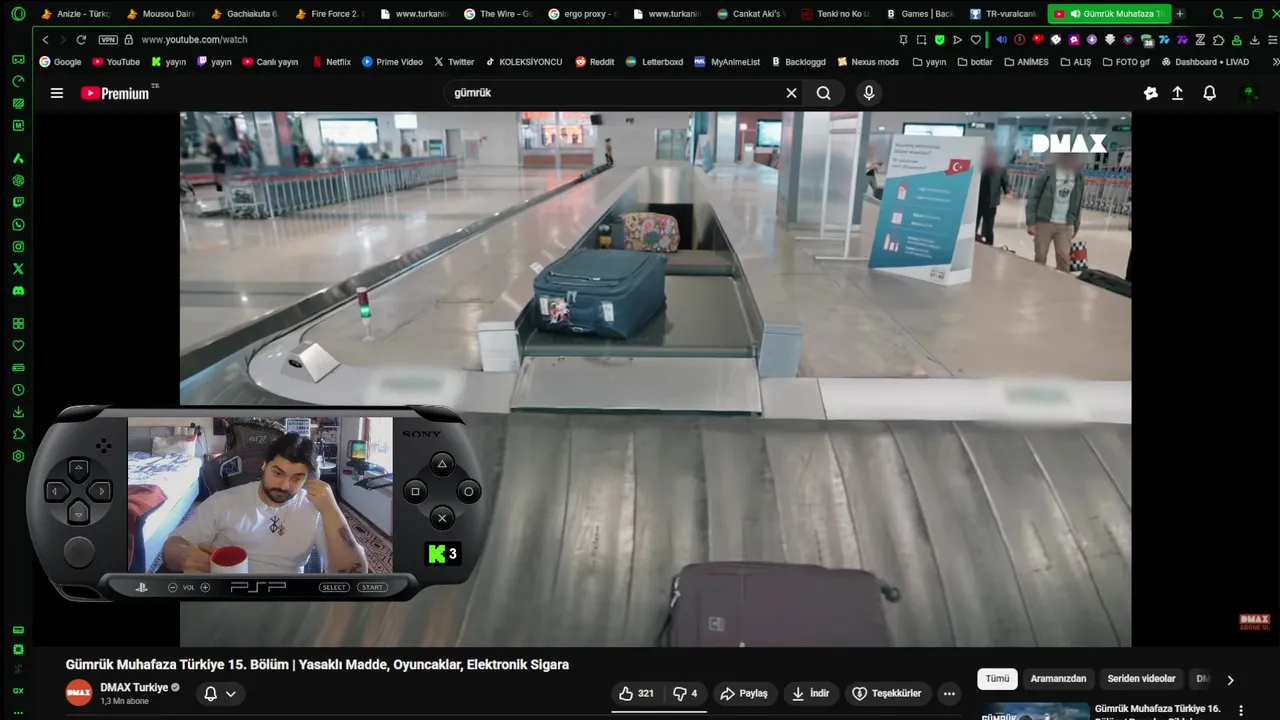This screenshot has width=1280, height=720.
Task: Toggle the ad blocker shield icon
Action: pos(939,40)
